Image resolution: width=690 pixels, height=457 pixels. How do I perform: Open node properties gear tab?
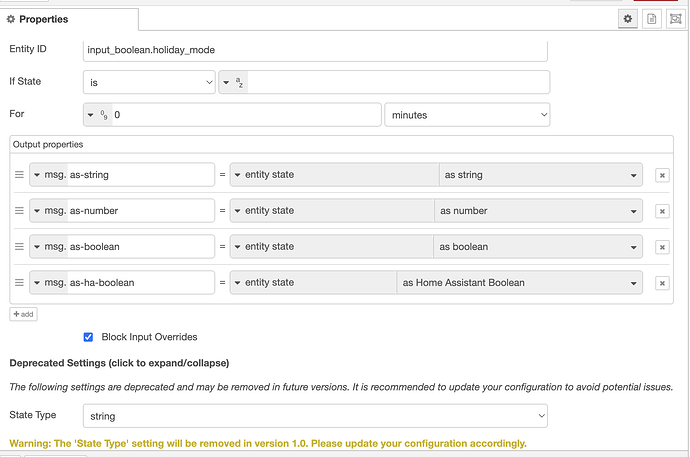(x=628, y=19)
